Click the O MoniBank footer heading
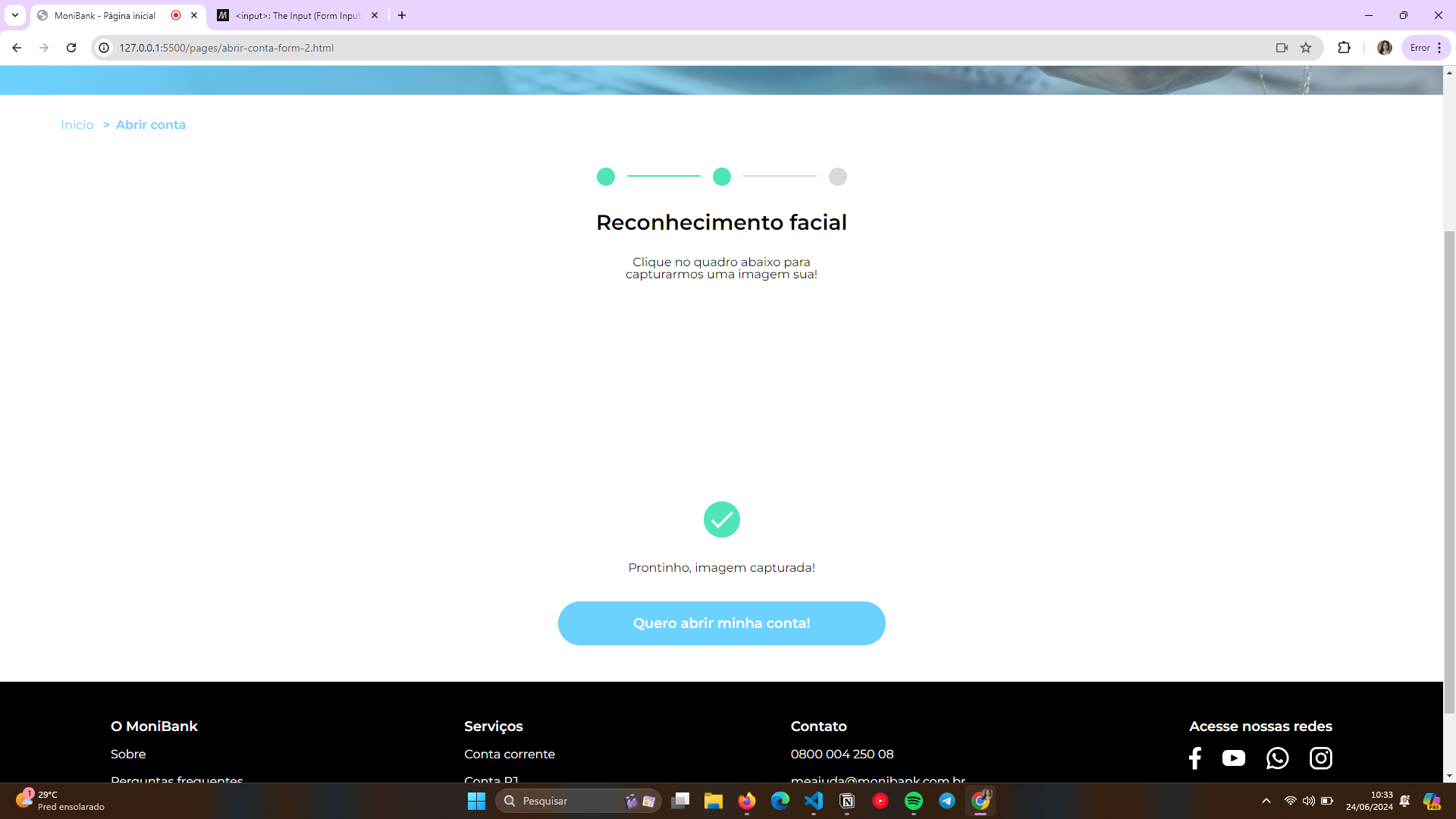Screen dimensions: 1456x819 pyautogui.click(x=154, y=726)
